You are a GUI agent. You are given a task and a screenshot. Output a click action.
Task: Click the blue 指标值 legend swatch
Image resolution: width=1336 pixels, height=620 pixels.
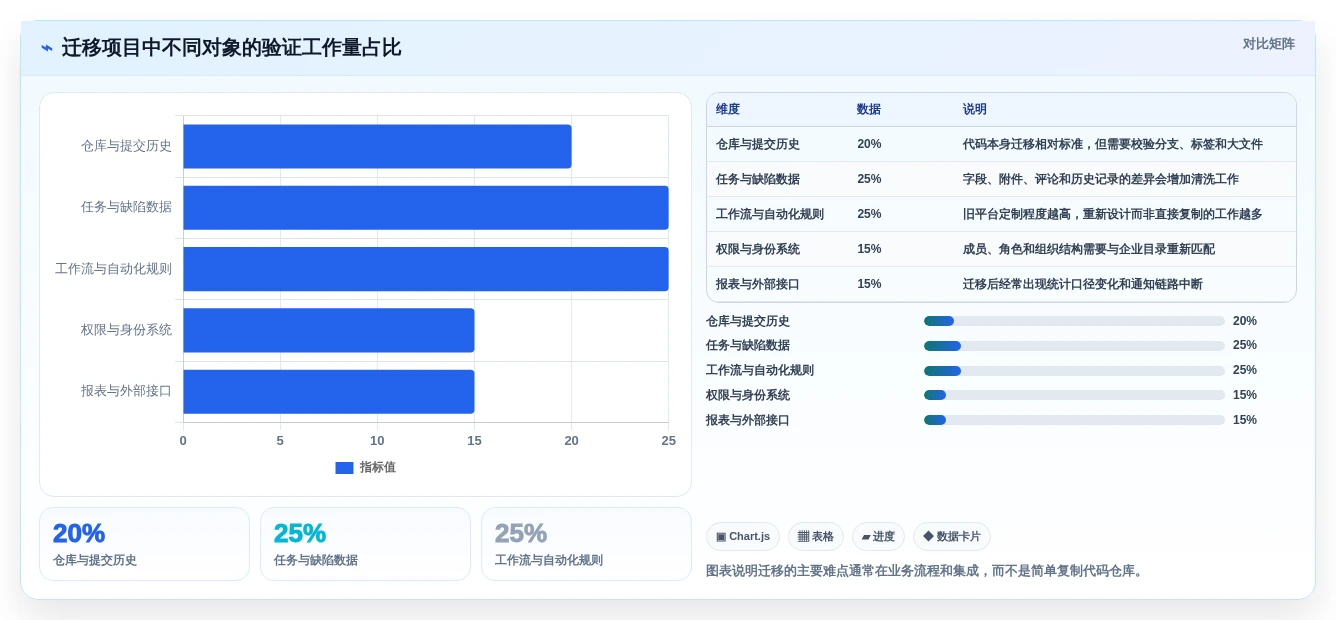[344, 468]
